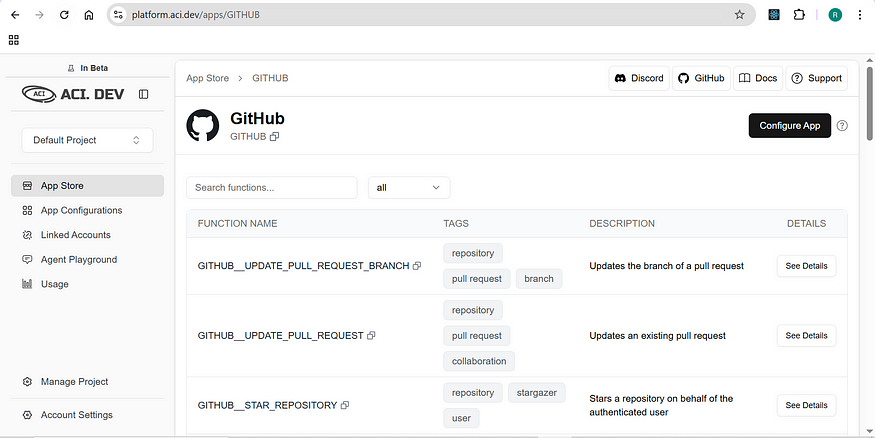Click the App Store breadcrumb link
This screenshot has width=875, height=438.
(x=208, y=78)
